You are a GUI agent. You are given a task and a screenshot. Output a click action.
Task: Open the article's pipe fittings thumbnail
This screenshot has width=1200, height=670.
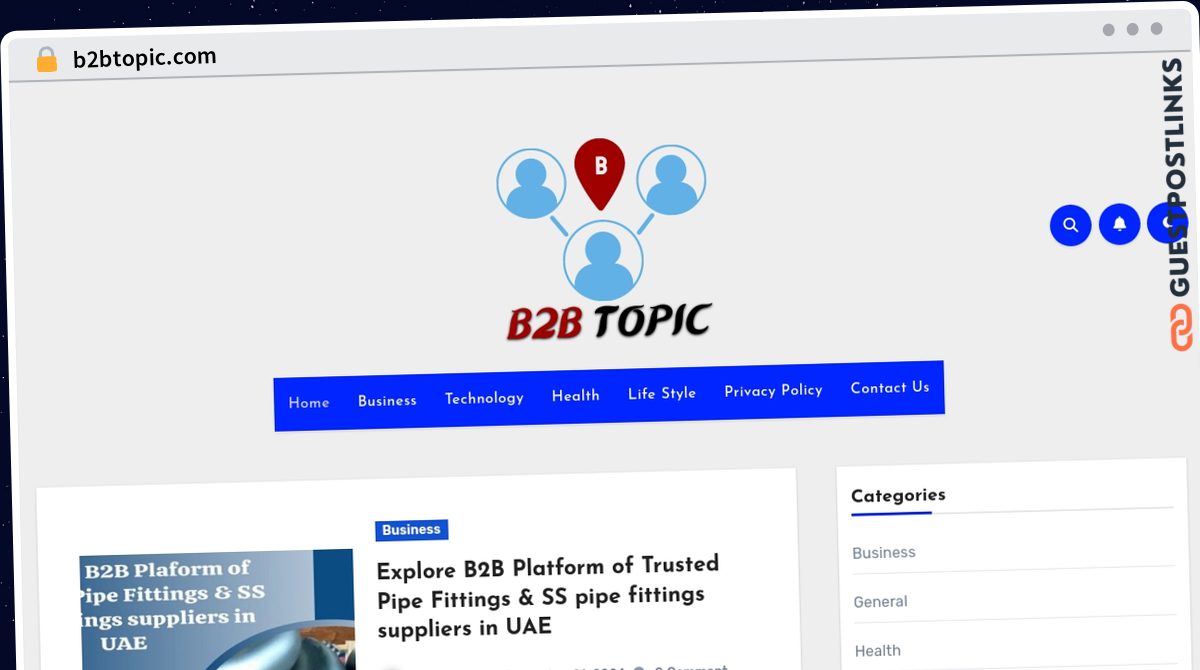coord(217,610)
